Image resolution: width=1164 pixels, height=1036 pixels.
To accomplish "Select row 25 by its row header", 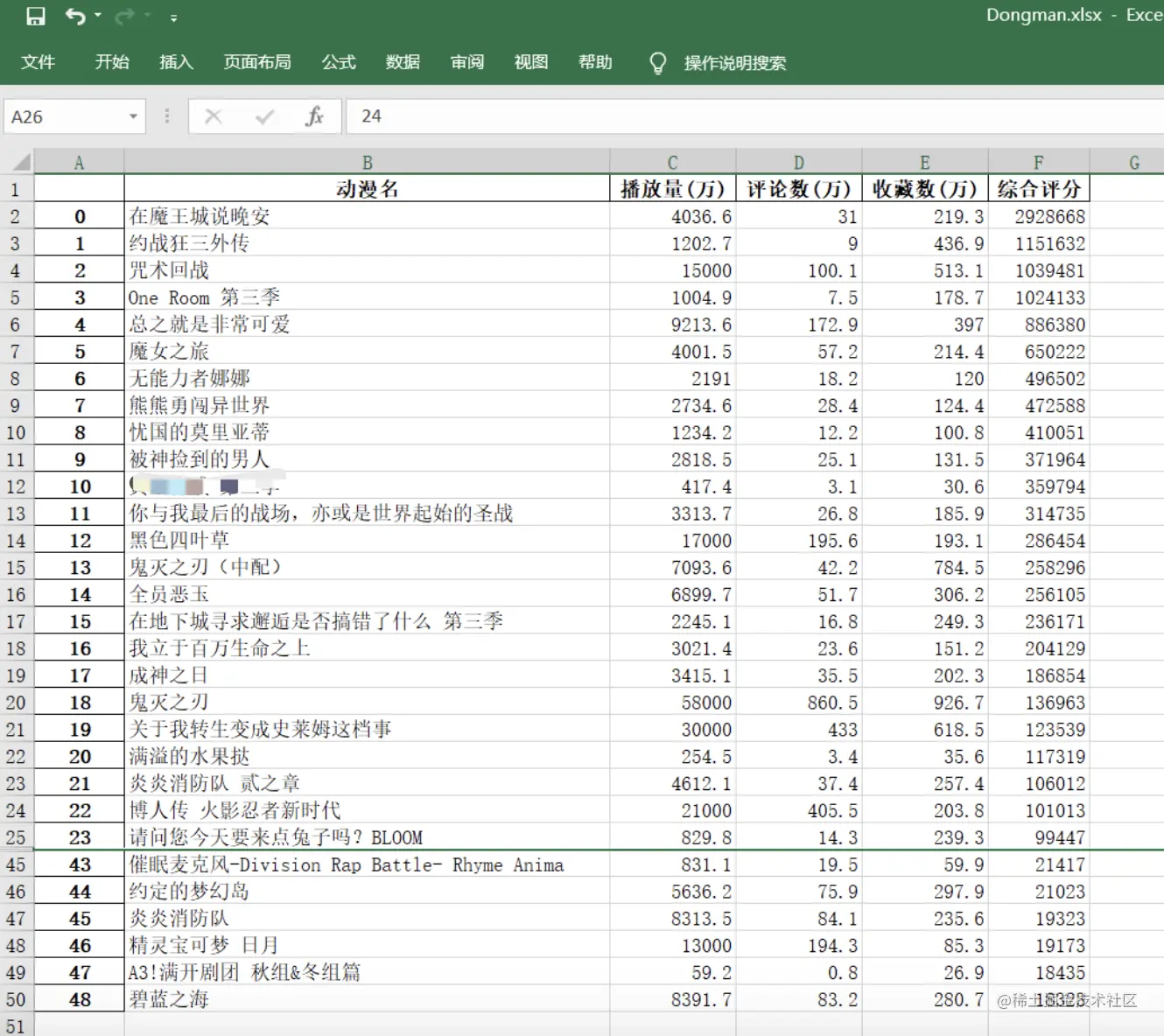I will coord(16,837).
